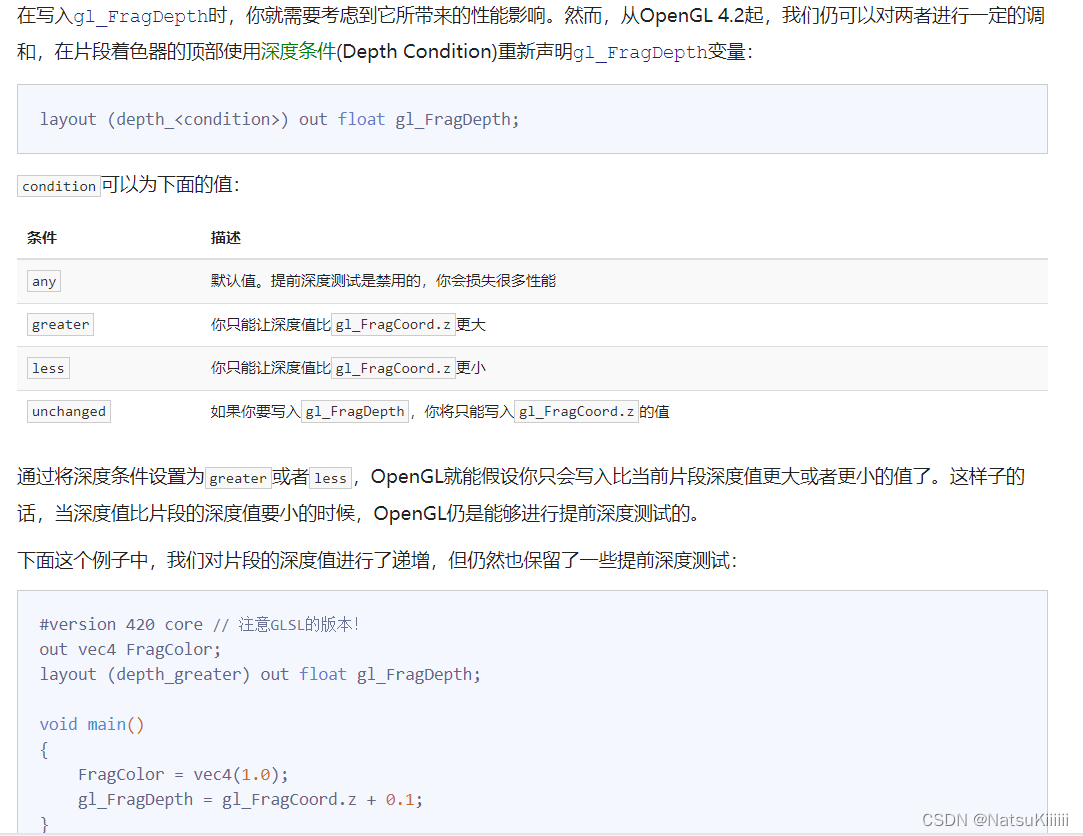Viewport: 1083px width, 836px height.
Task: Select the less badge below the table
Action: (x=330, y=478)
